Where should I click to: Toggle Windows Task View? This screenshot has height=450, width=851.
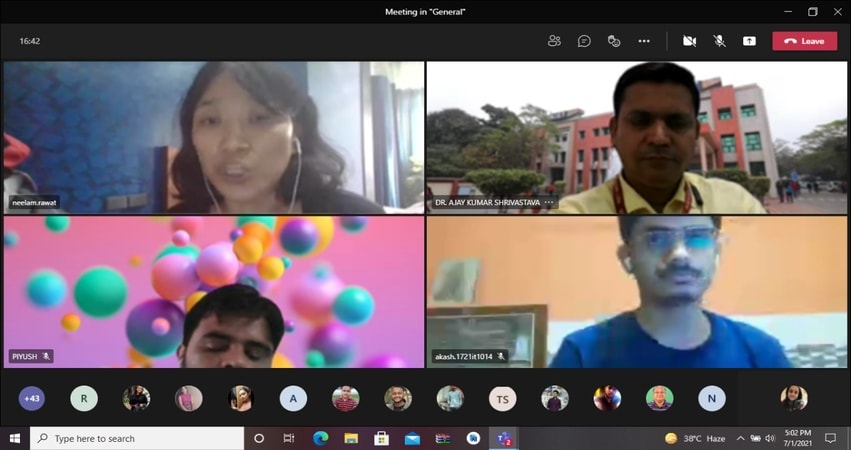pos(289,438)
